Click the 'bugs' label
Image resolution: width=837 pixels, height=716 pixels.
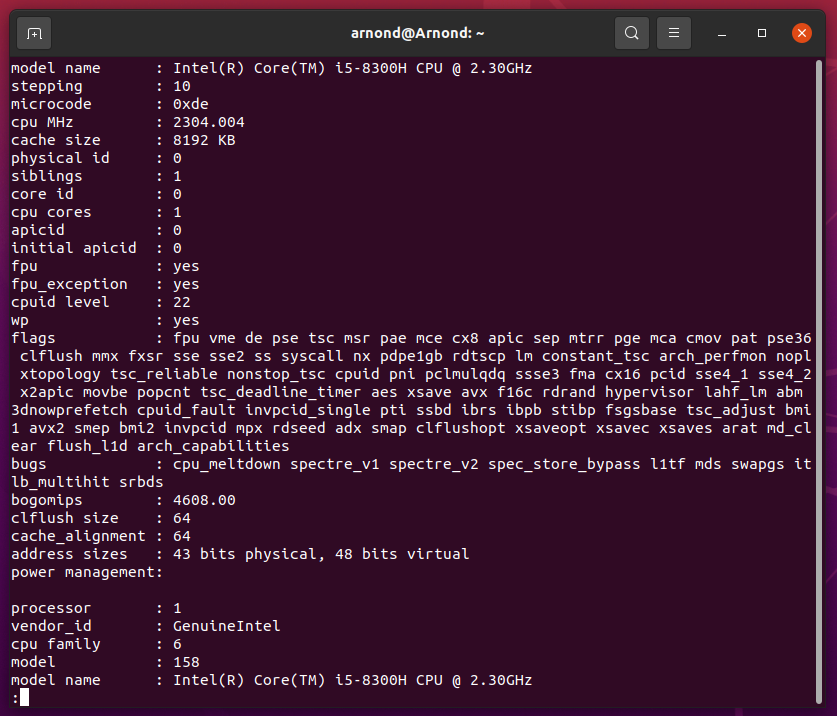[x=29, y=464]
